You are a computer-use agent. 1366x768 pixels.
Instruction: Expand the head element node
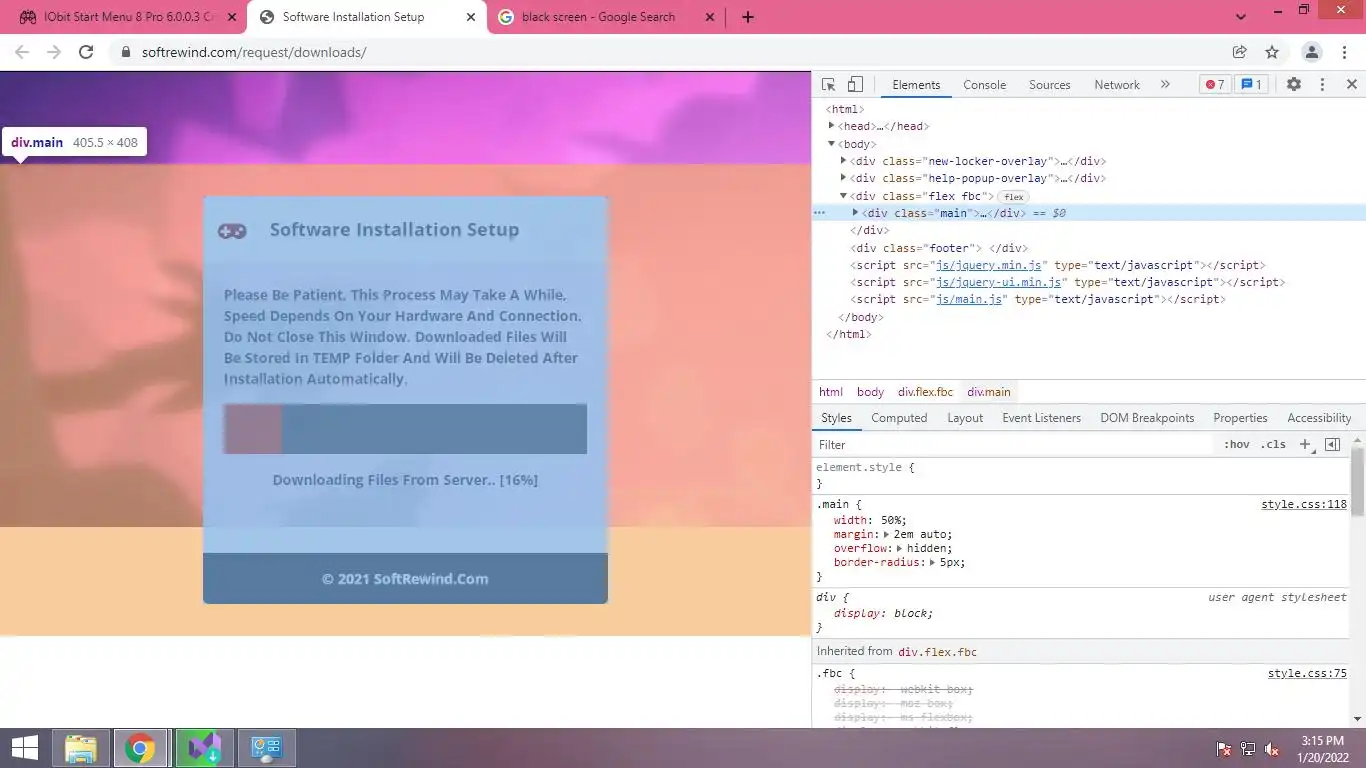point(832,126)
